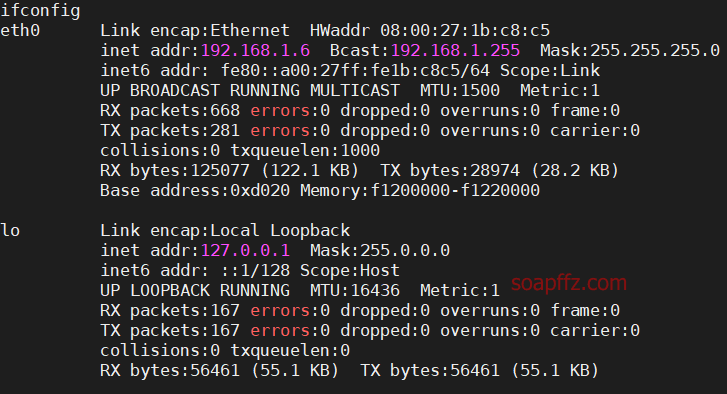Click broadcast address 192.168.1.255
This screenshot has width=727, height=394.
click(455, 51)
